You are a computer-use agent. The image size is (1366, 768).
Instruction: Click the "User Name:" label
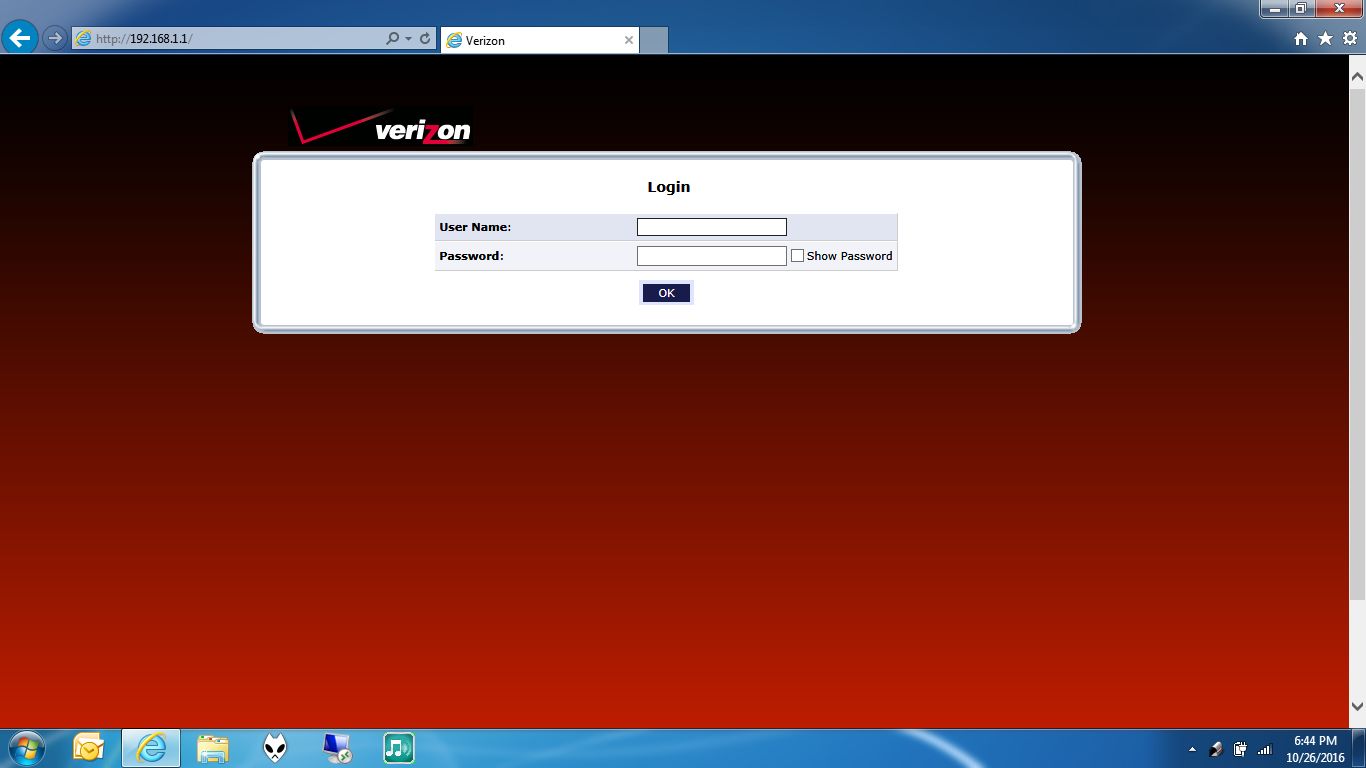(475, 227)
